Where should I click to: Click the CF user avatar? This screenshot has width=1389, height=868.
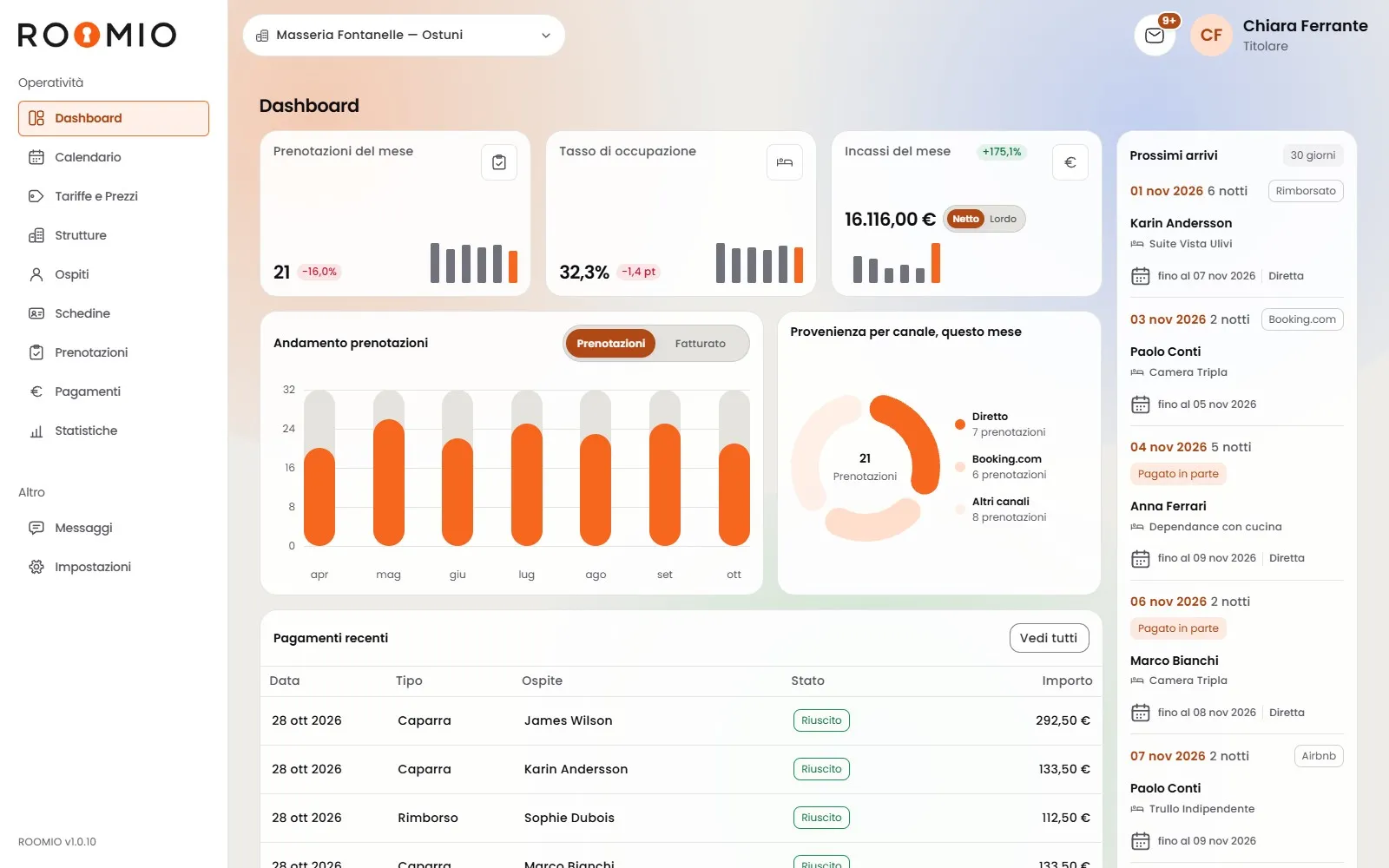[1211, 36]
